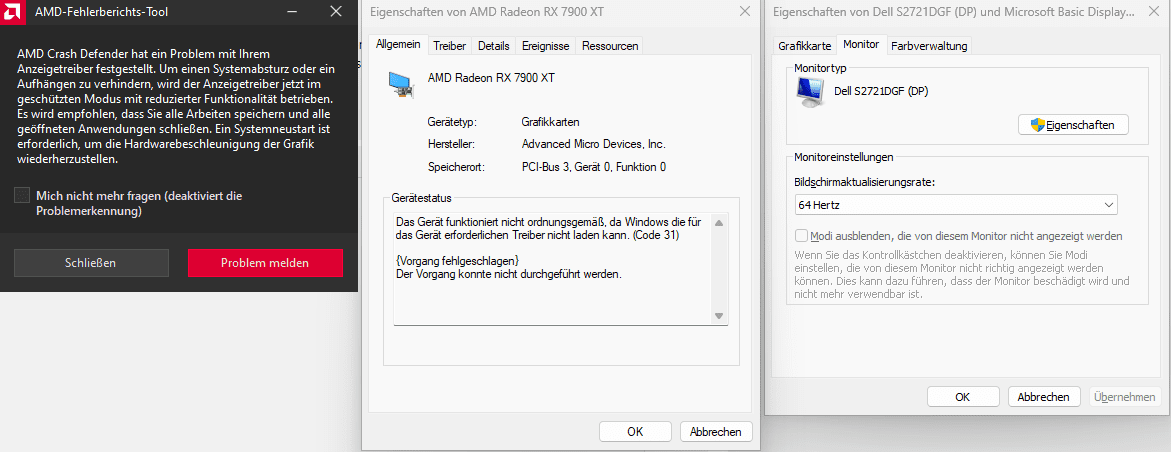Close the AMD Radeon RX 7900 XT properties window
1171x452 pixels.
(744, 11)
